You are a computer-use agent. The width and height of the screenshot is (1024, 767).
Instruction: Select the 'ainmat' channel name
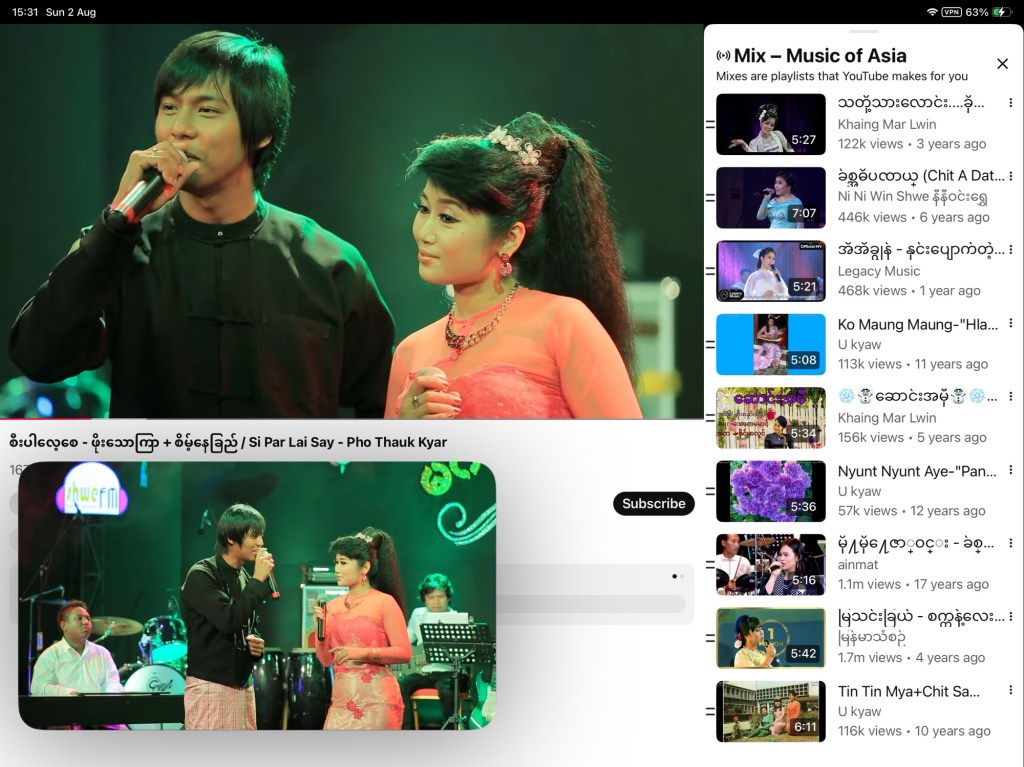click(x=857, y=564)
